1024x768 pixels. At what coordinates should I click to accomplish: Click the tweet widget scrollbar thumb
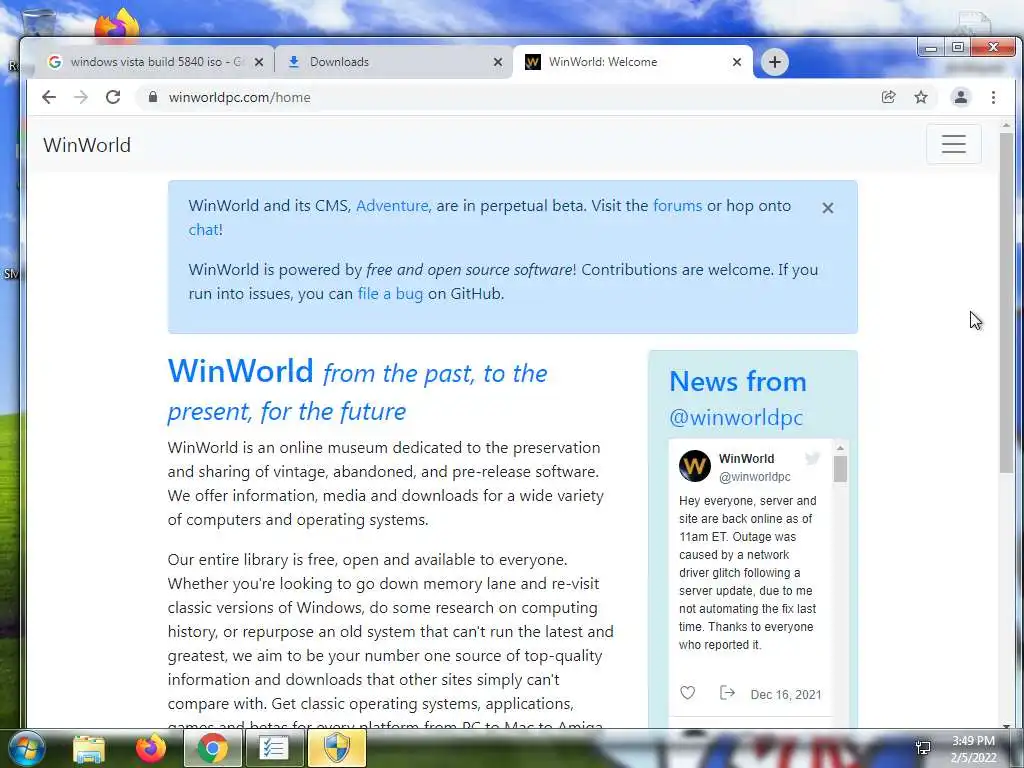tap(840, 469)
